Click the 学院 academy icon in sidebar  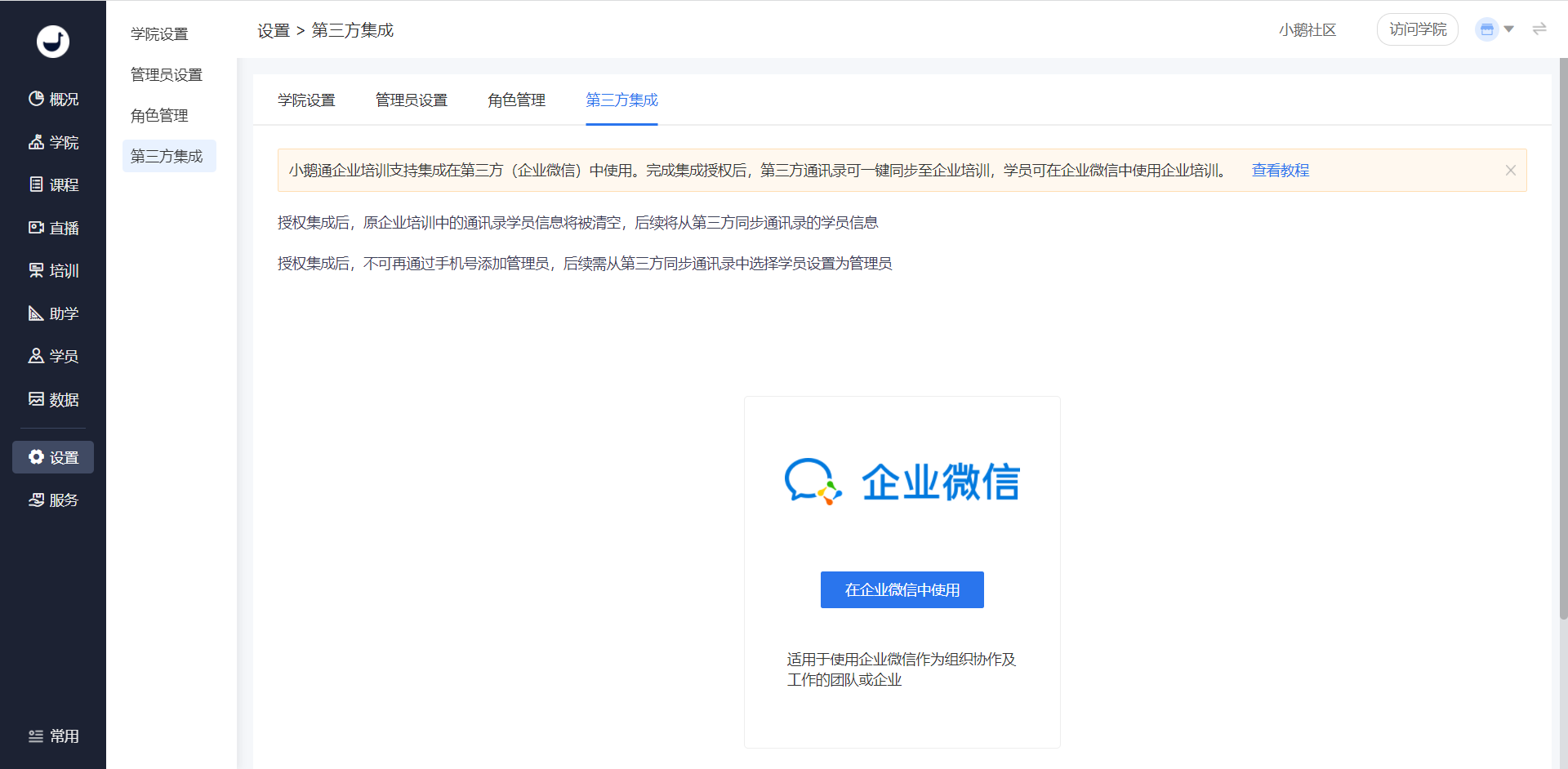tap(36, 142)
